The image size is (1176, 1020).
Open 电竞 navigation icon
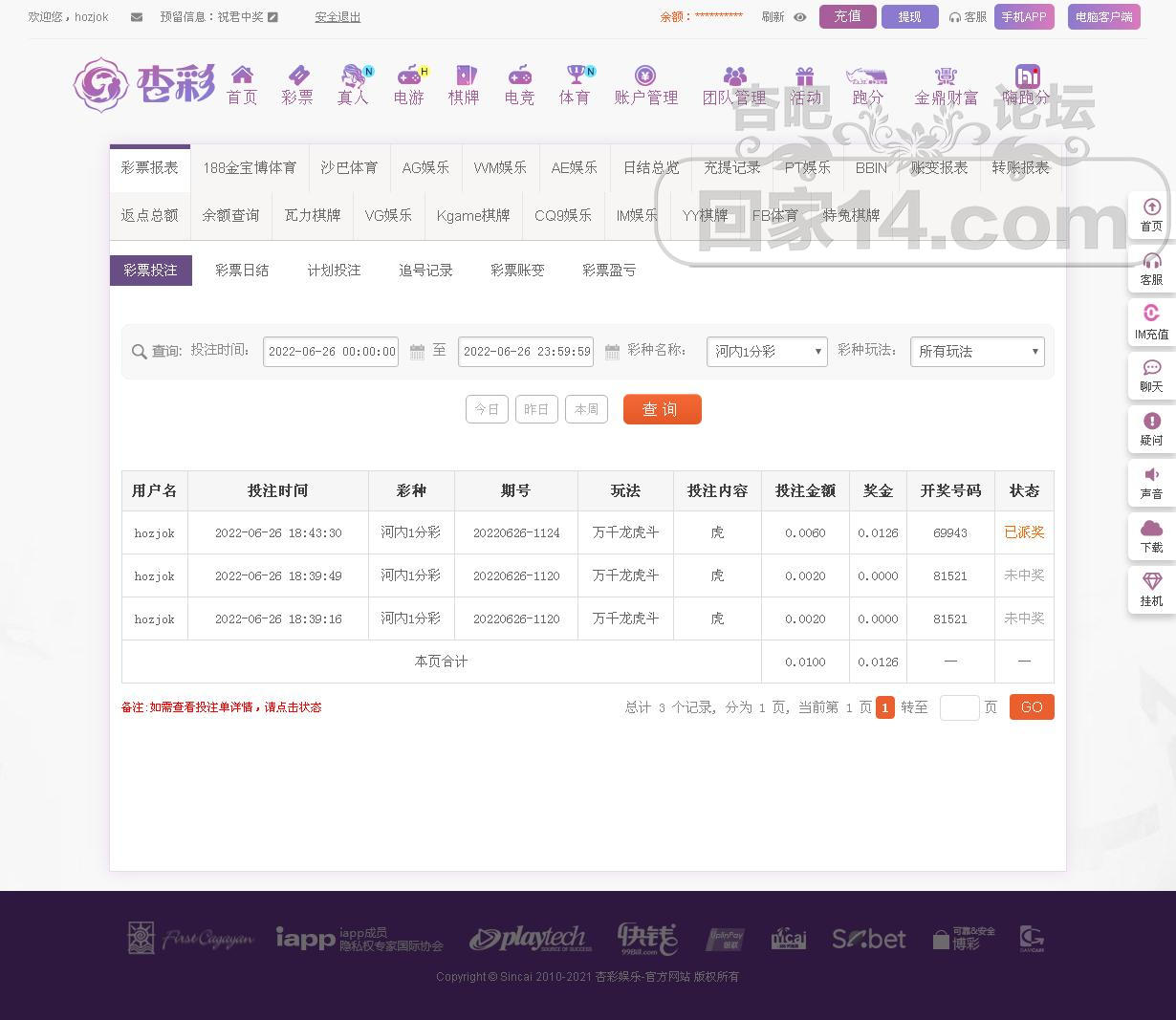click(519, 85)
